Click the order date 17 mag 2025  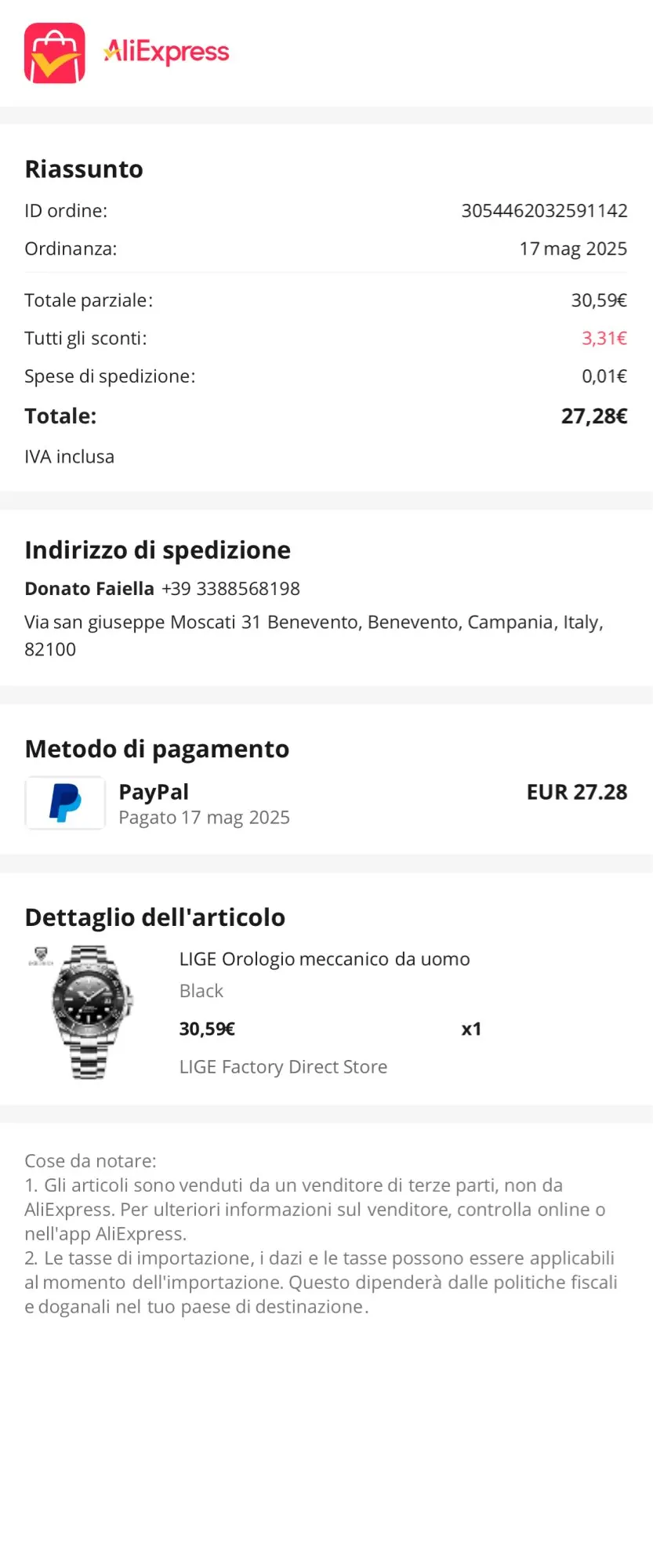[x=573, y=249]
